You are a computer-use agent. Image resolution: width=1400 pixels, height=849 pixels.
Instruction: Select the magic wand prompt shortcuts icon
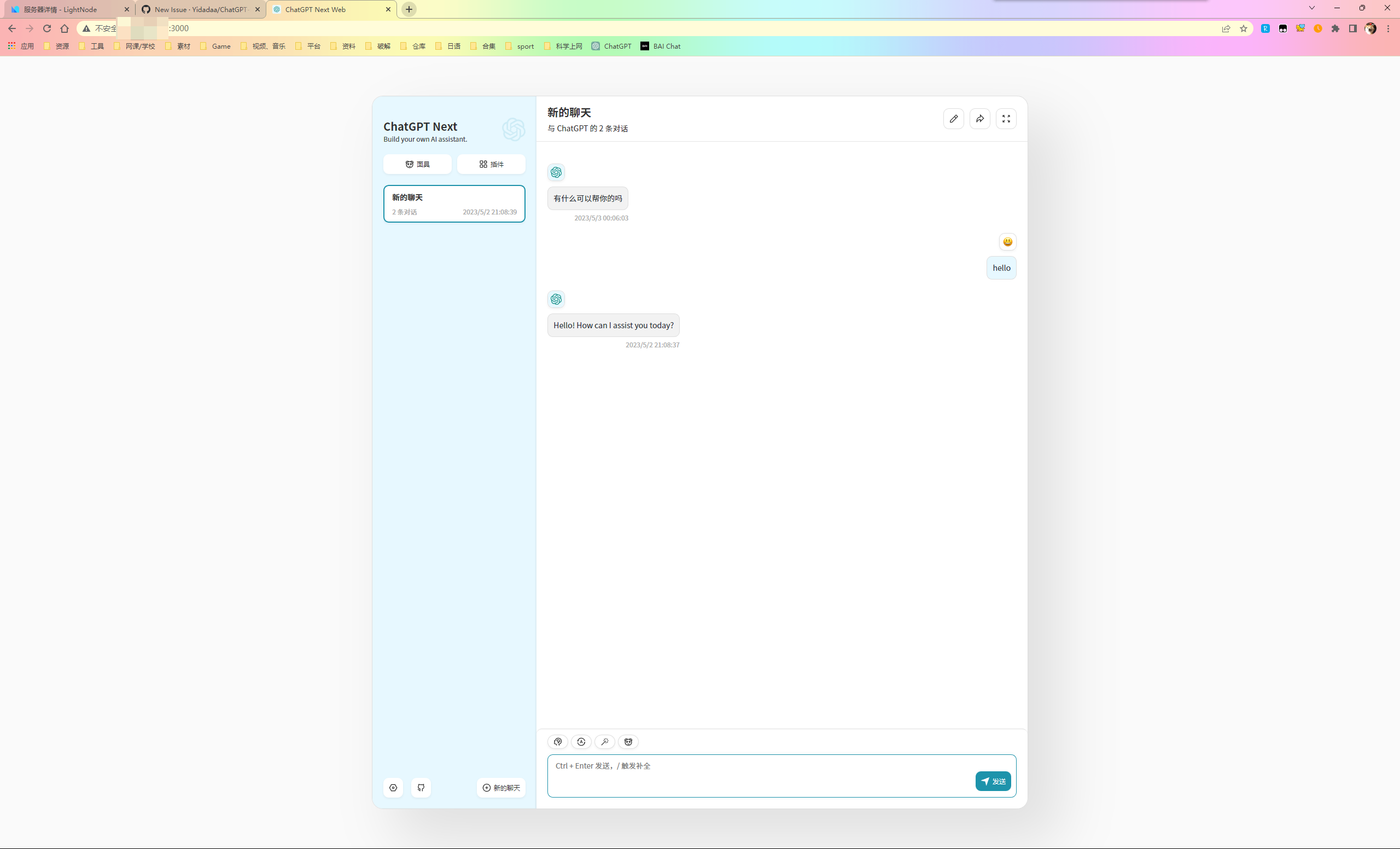(604, 742)
